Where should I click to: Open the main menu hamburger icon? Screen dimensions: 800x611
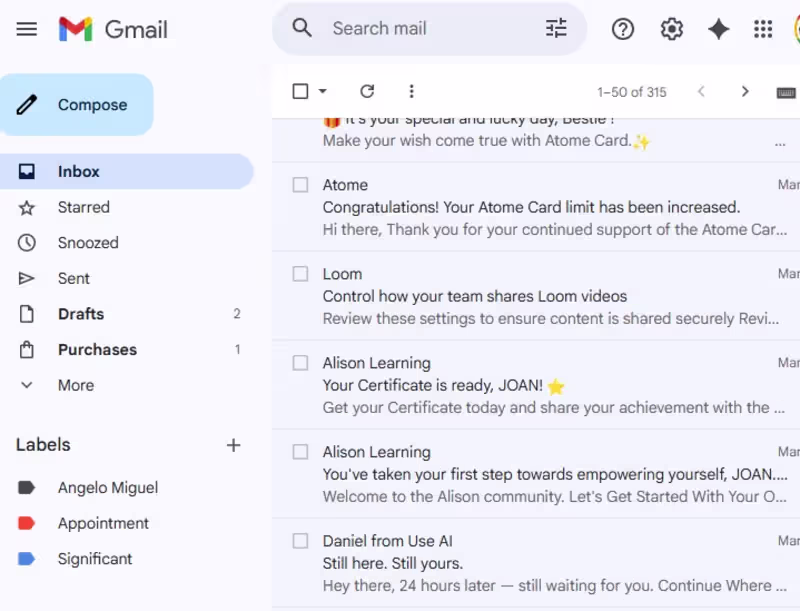[27, 29]
